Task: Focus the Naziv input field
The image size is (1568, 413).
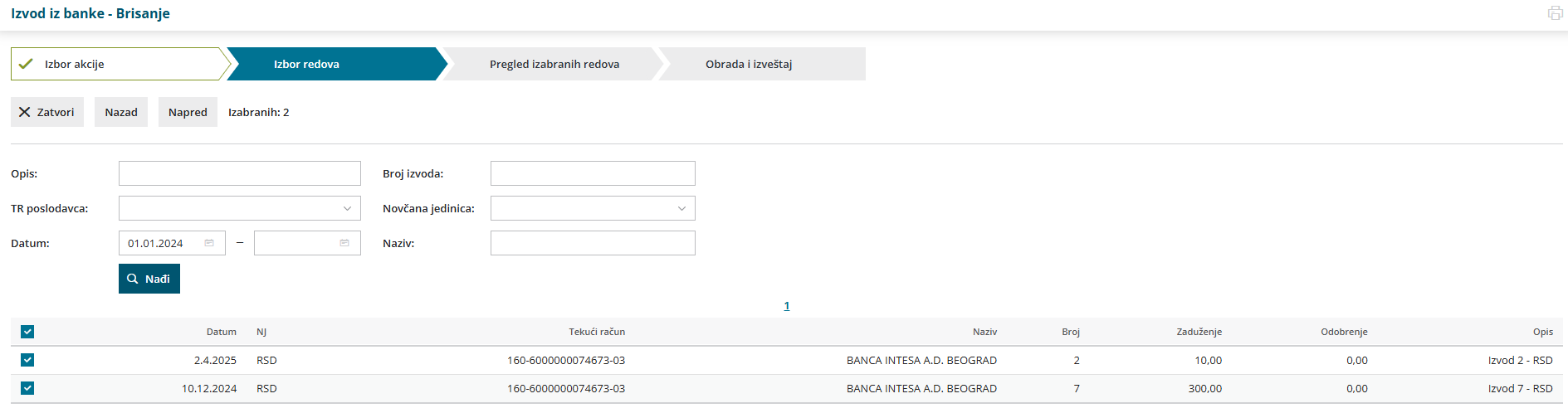Action: pos(593,243)
